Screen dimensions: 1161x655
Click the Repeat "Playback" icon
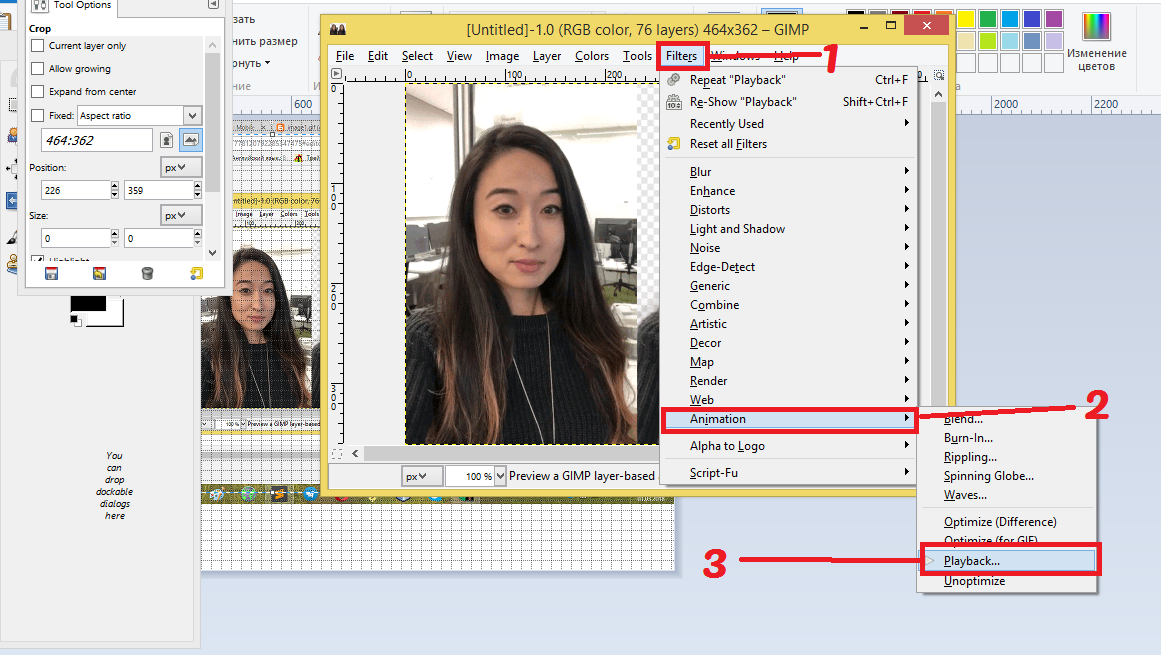[674, 80]
